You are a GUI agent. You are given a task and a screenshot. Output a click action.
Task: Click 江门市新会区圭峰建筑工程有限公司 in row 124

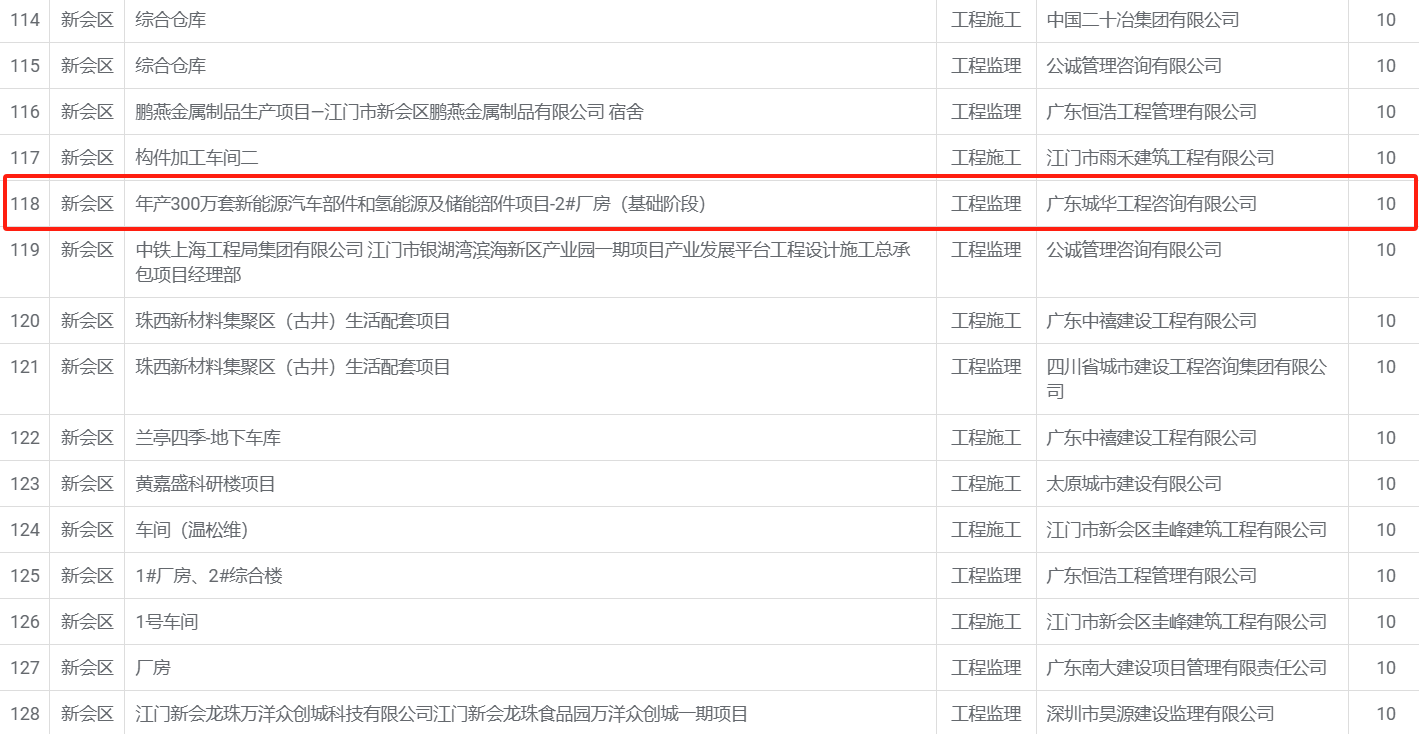pos(1186,530)
